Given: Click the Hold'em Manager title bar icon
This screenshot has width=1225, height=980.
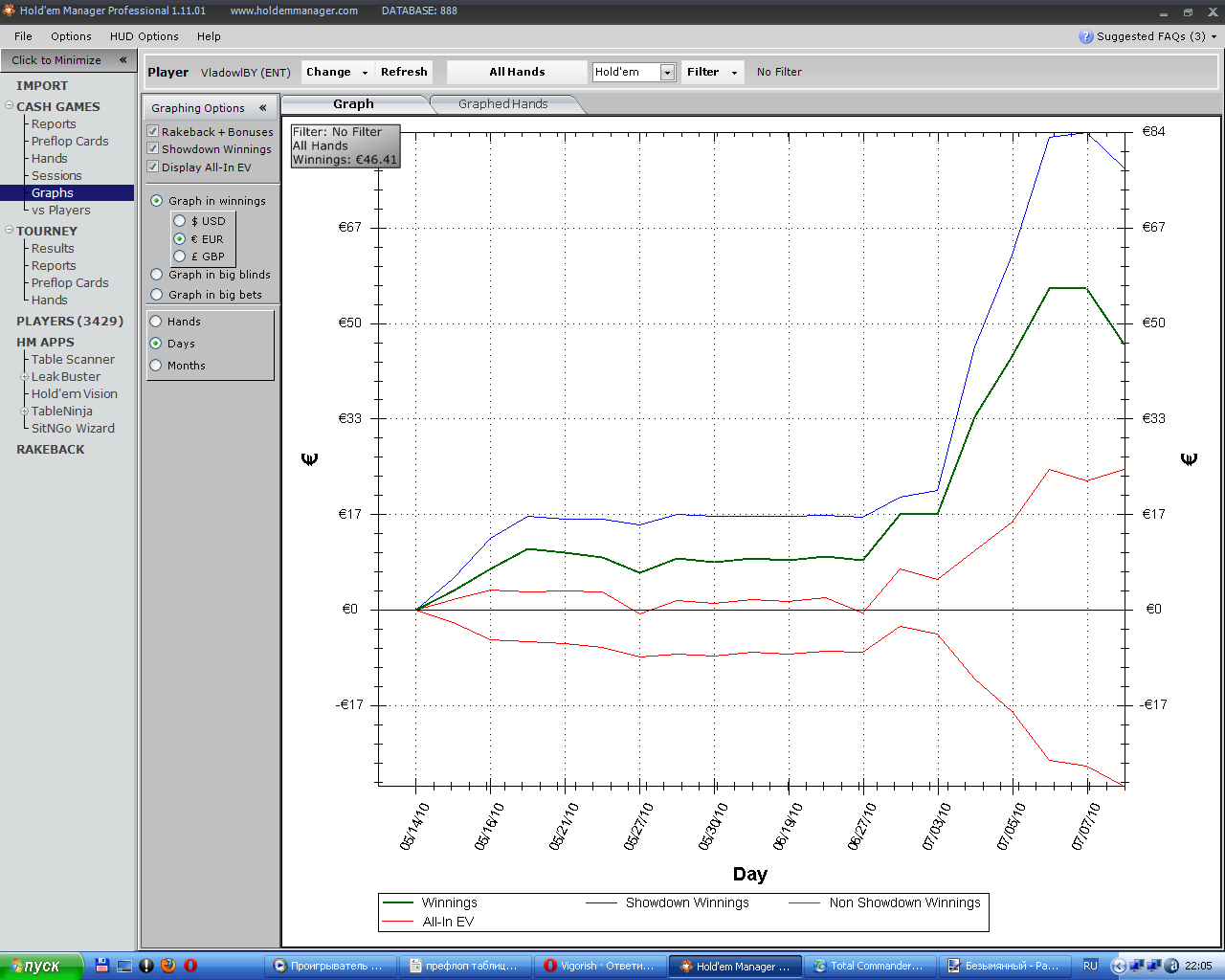Looking at the screenshot, I should tap(9, 11).
